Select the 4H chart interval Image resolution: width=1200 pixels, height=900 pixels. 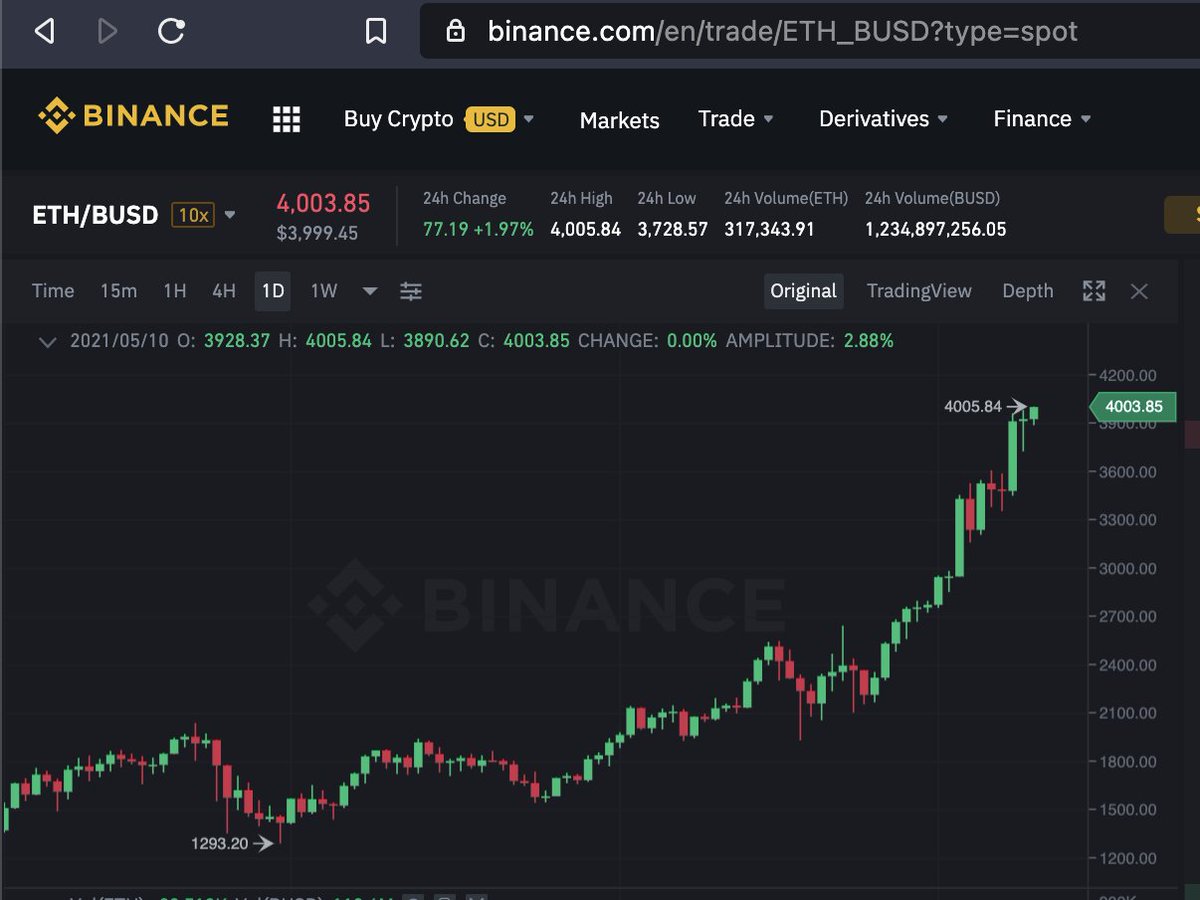click(x=224, y=291)
